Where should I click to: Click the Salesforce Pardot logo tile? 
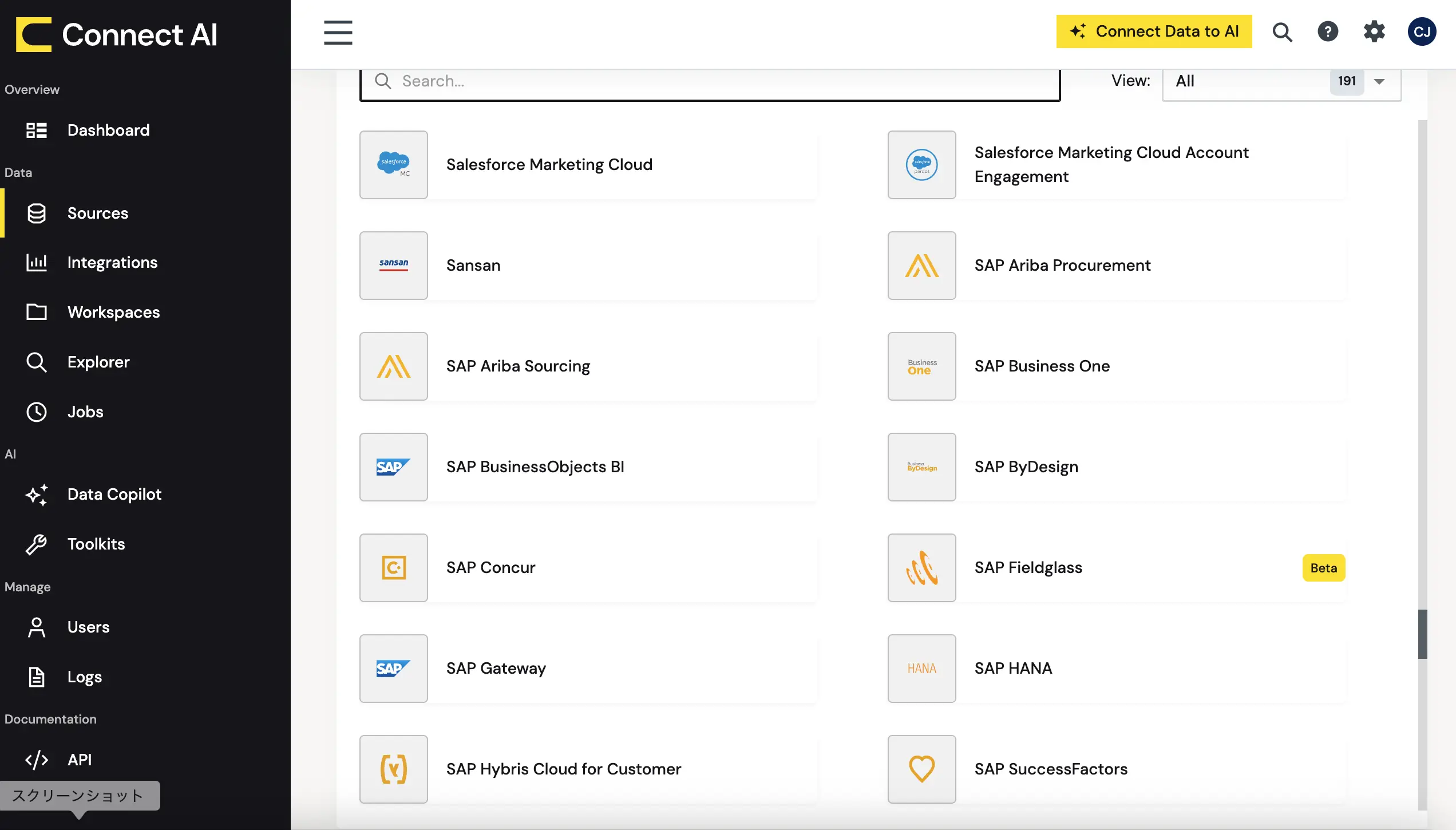[922, 165]
